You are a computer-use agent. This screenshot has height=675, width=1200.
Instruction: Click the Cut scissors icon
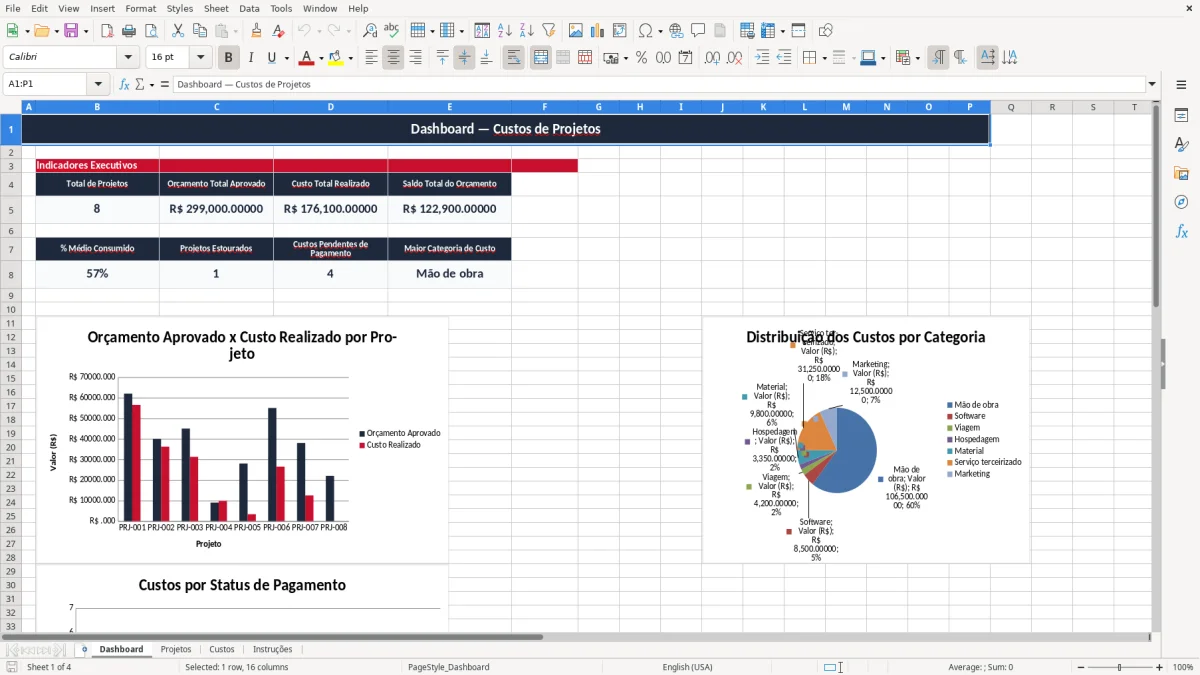pyautogui.click(x=177, y=31)
